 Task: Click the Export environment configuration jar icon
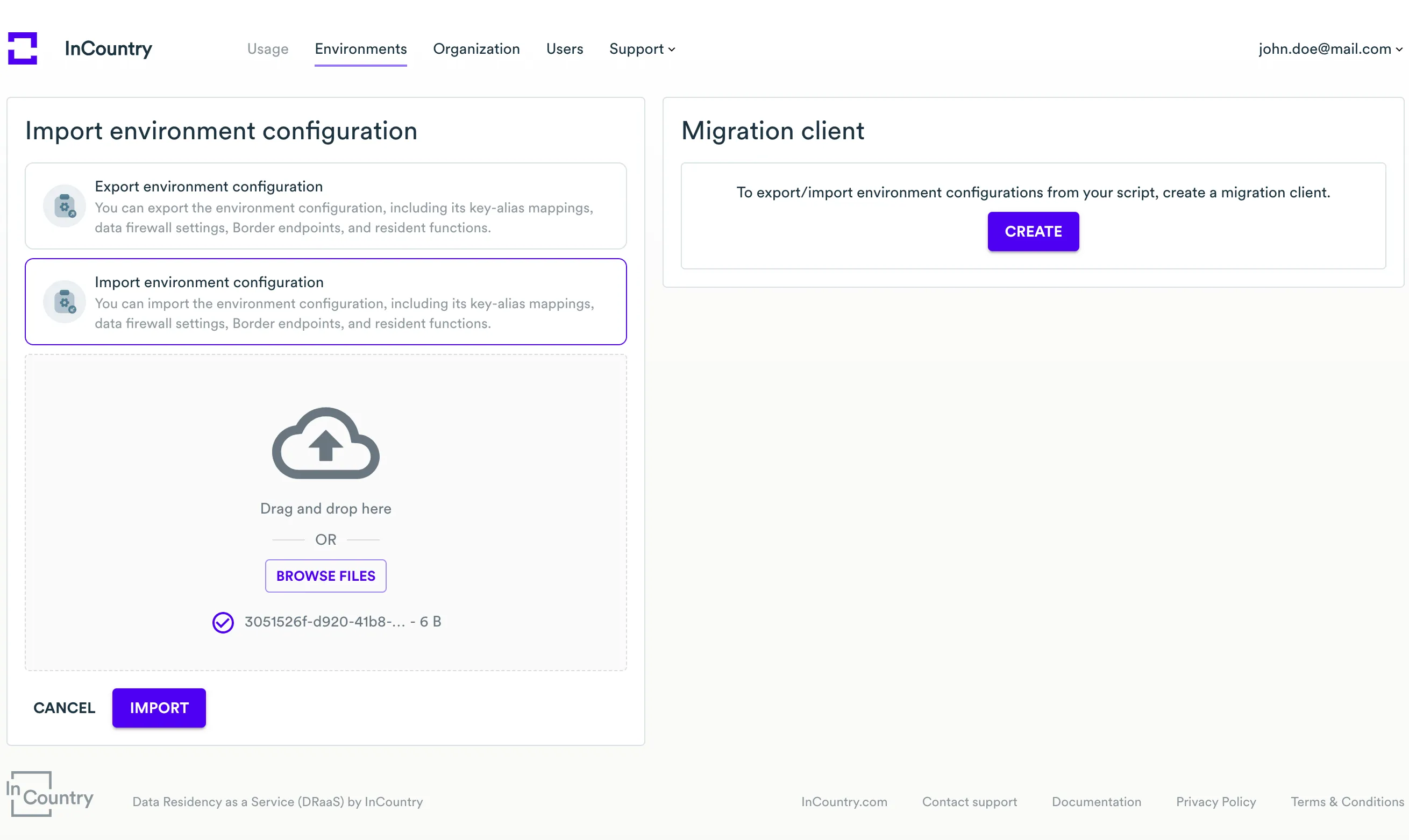click(64, 206)
